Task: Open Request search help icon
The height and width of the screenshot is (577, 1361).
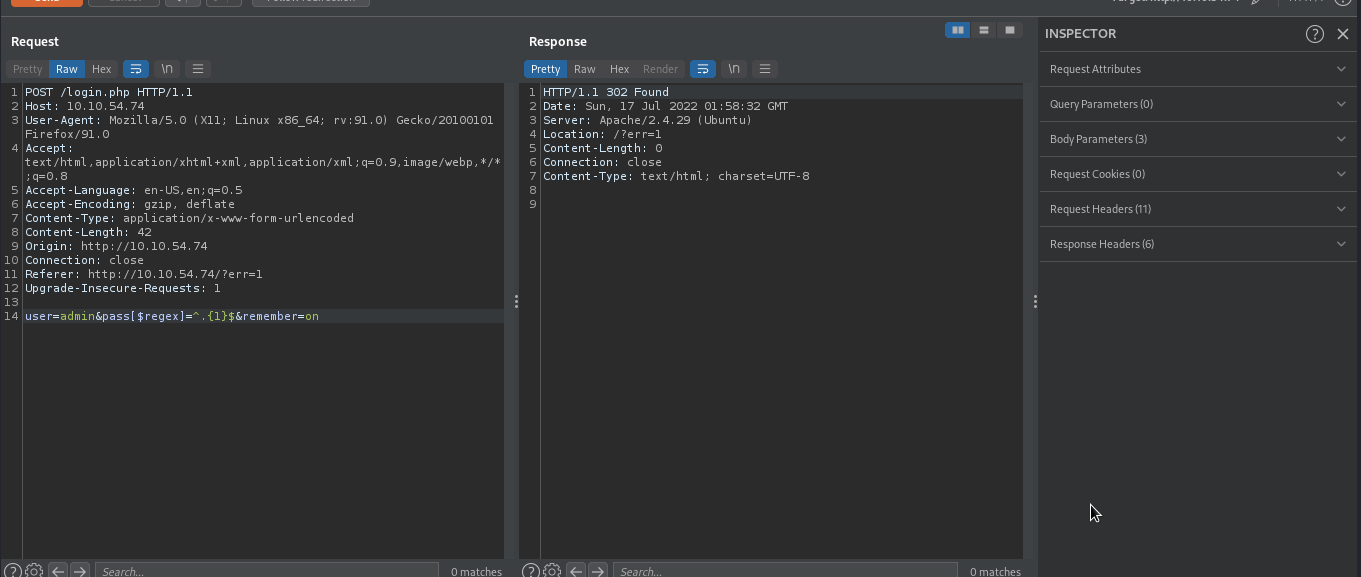Action: pos(13,571)
